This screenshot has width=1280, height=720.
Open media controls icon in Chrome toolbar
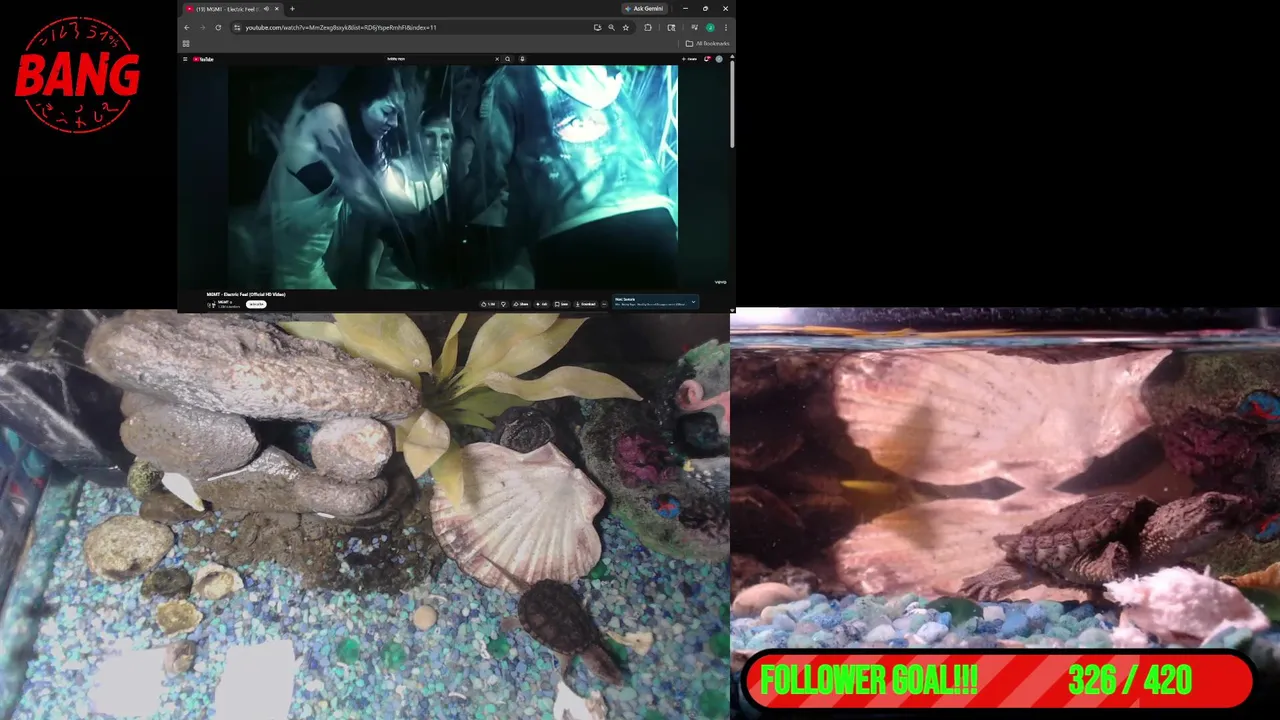(x=694, y=27)
